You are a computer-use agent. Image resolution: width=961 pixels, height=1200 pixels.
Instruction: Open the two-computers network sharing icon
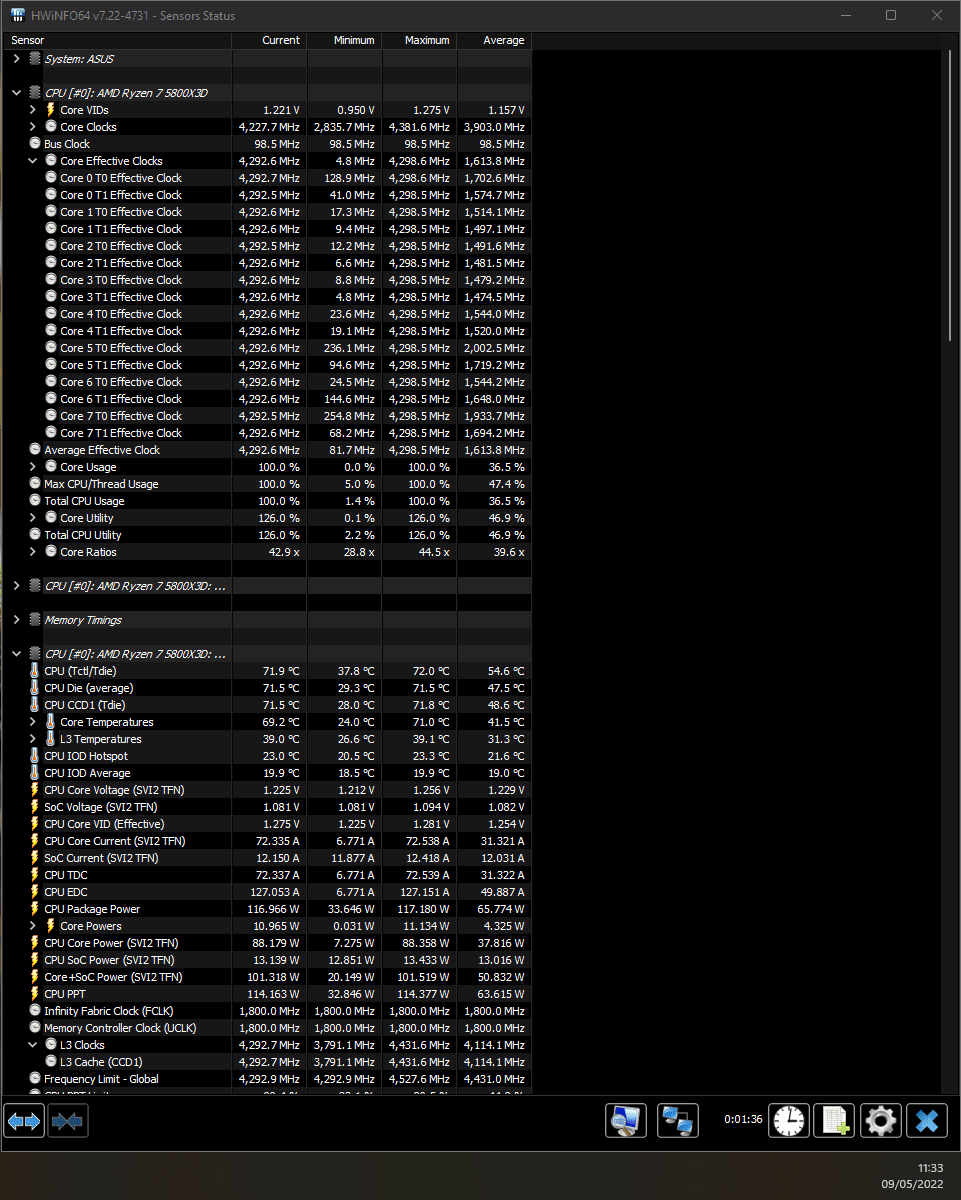coord(678,1121)
